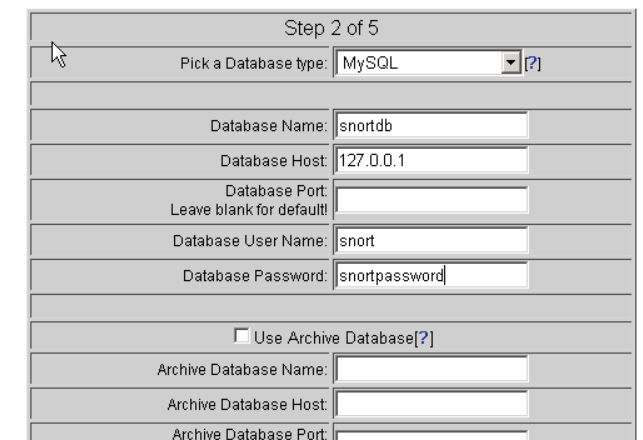Click the Archive Database Name field
This screenshot has width=643, height=440.
coord(431,371)
